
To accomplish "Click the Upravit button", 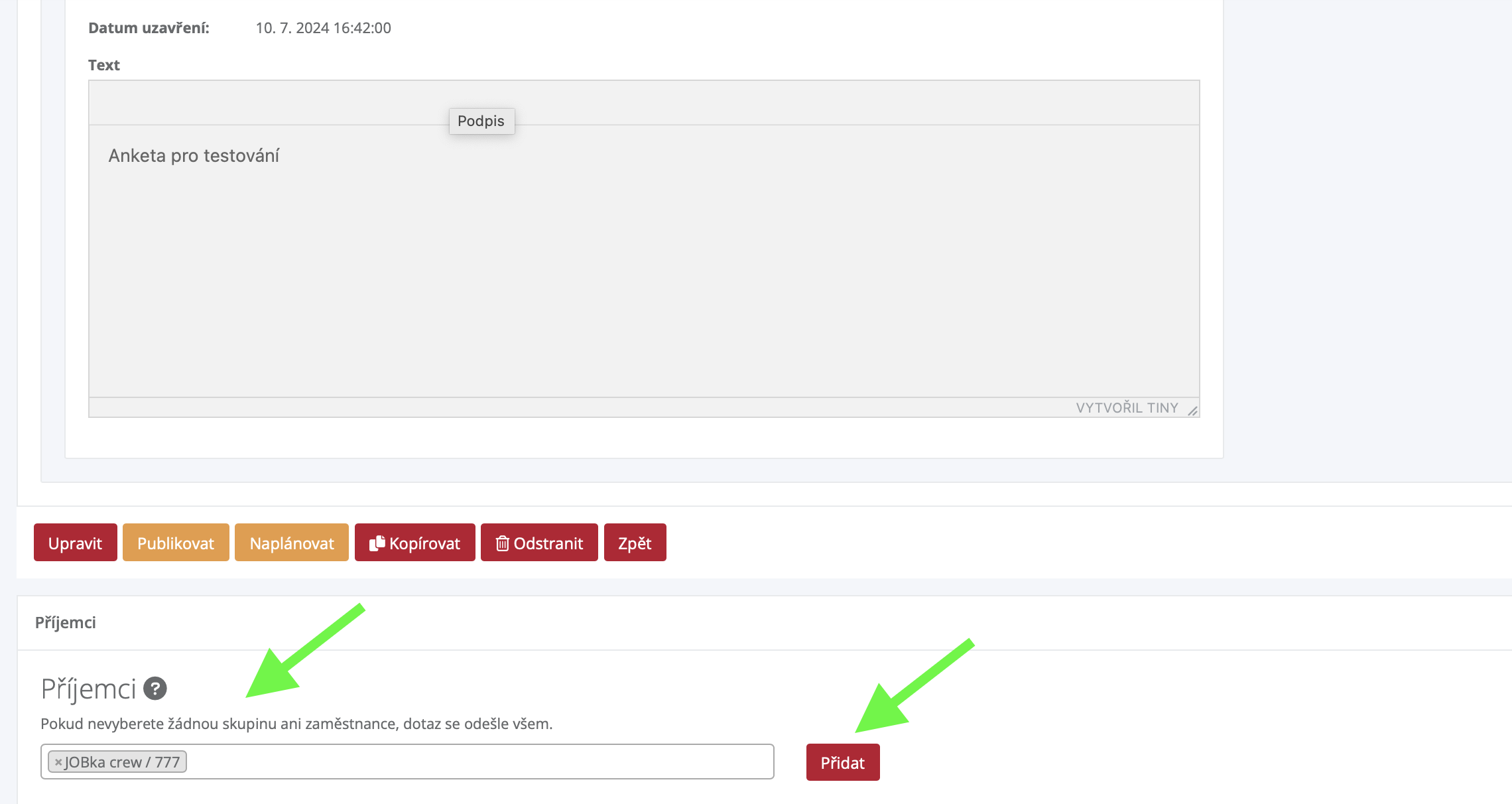I will (x=75, y=543).
